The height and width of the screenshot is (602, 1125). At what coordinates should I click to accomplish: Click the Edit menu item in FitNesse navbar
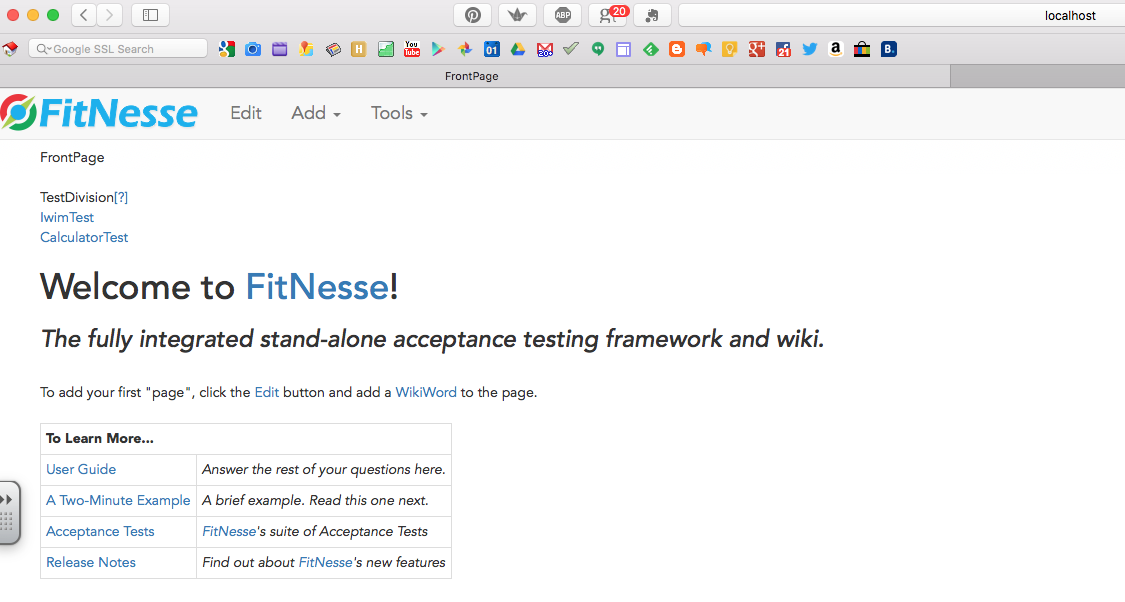246,113
